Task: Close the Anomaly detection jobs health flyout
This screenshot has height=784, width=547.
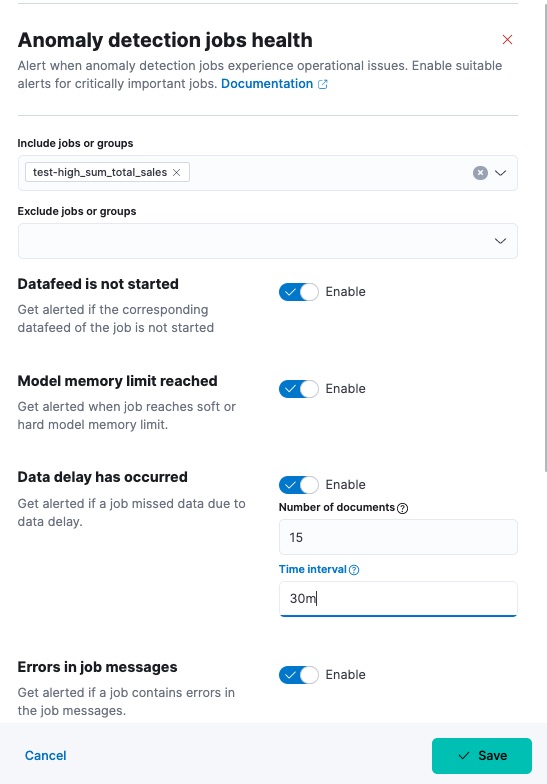Action: (507, 40)
